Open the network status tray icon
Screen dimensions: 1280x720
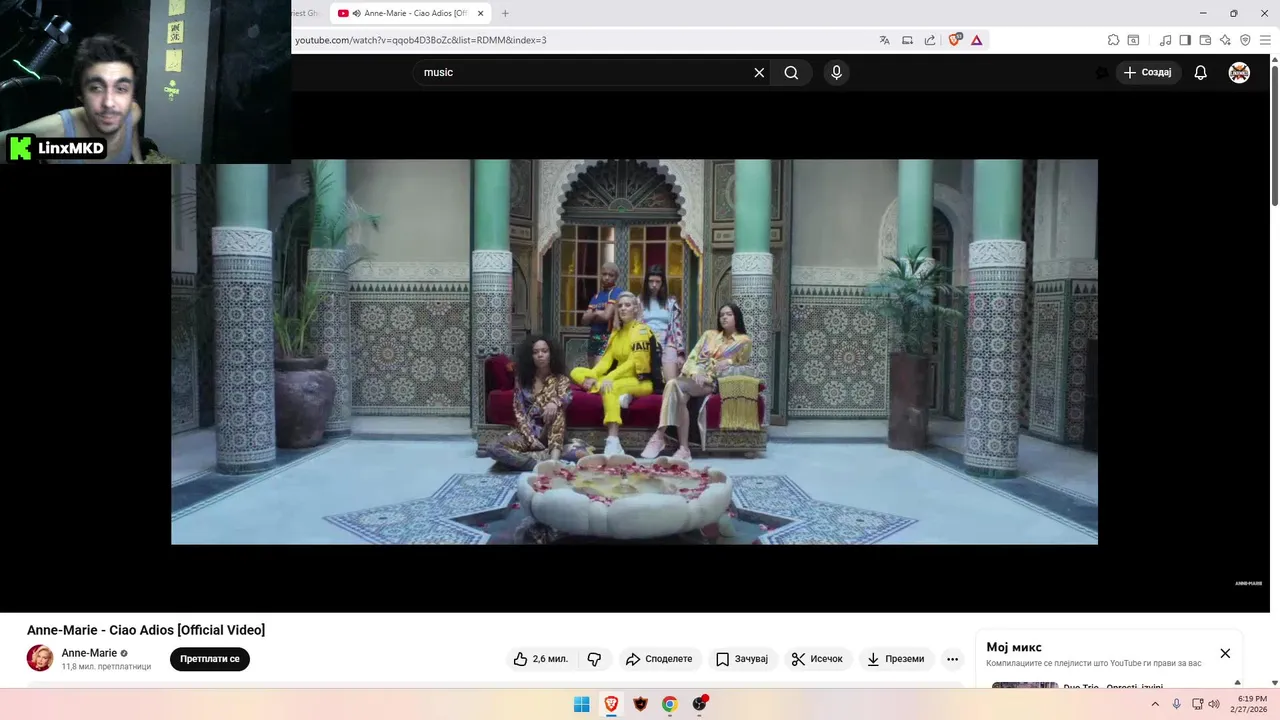(1197, 704)
